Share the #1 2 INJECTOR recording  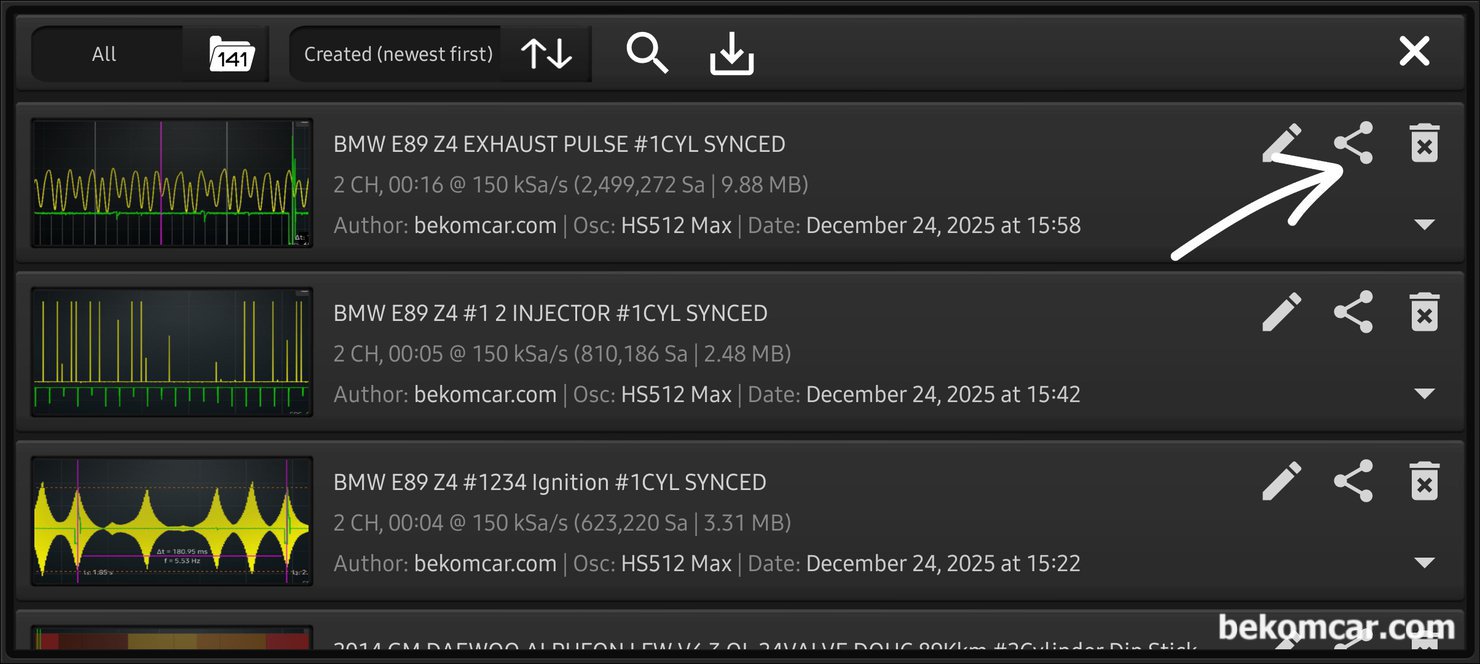pyautogui.click(x=1353, y=312)
